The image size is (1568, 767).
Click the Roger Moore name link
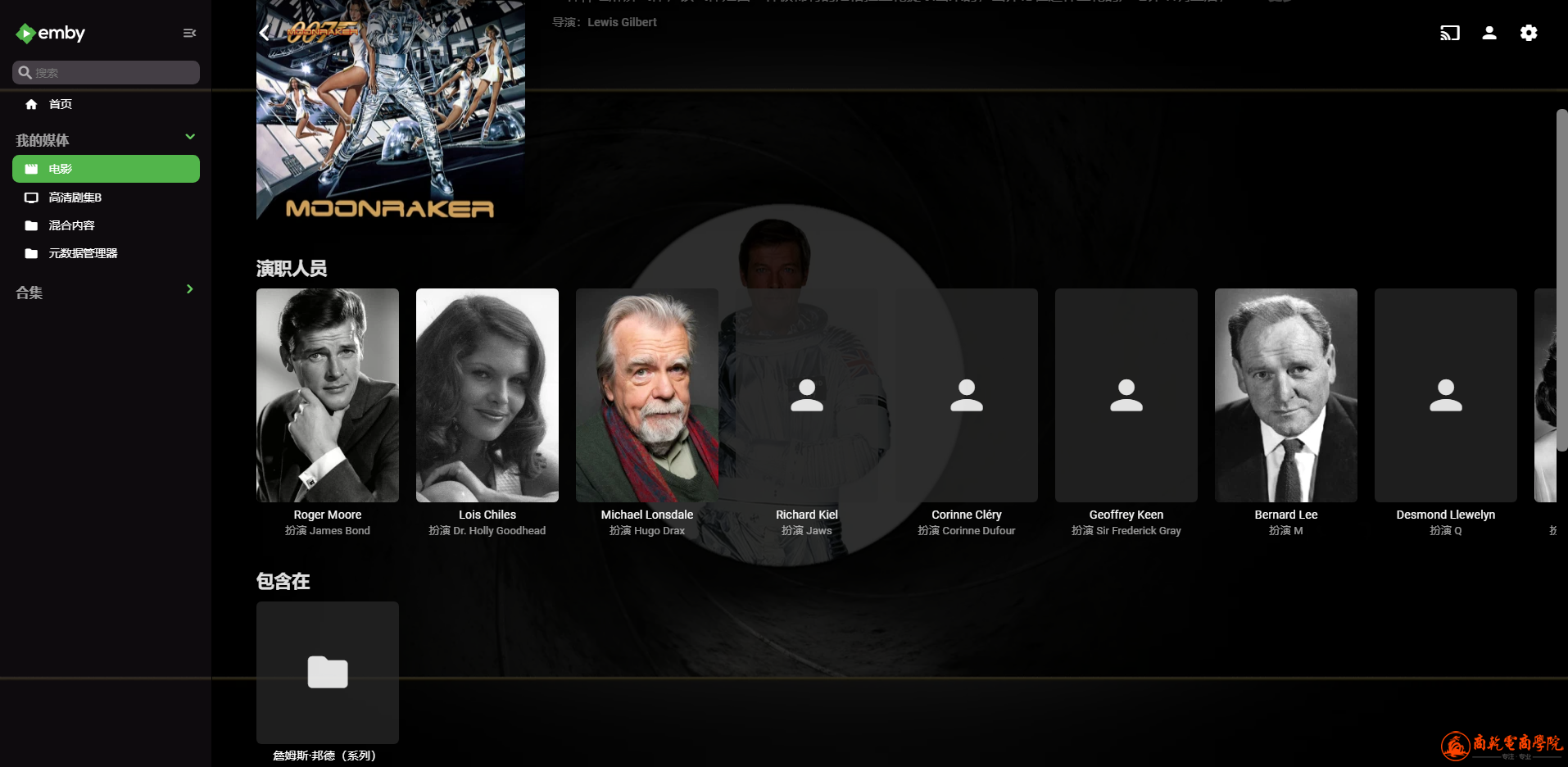(x=328, y=515)
